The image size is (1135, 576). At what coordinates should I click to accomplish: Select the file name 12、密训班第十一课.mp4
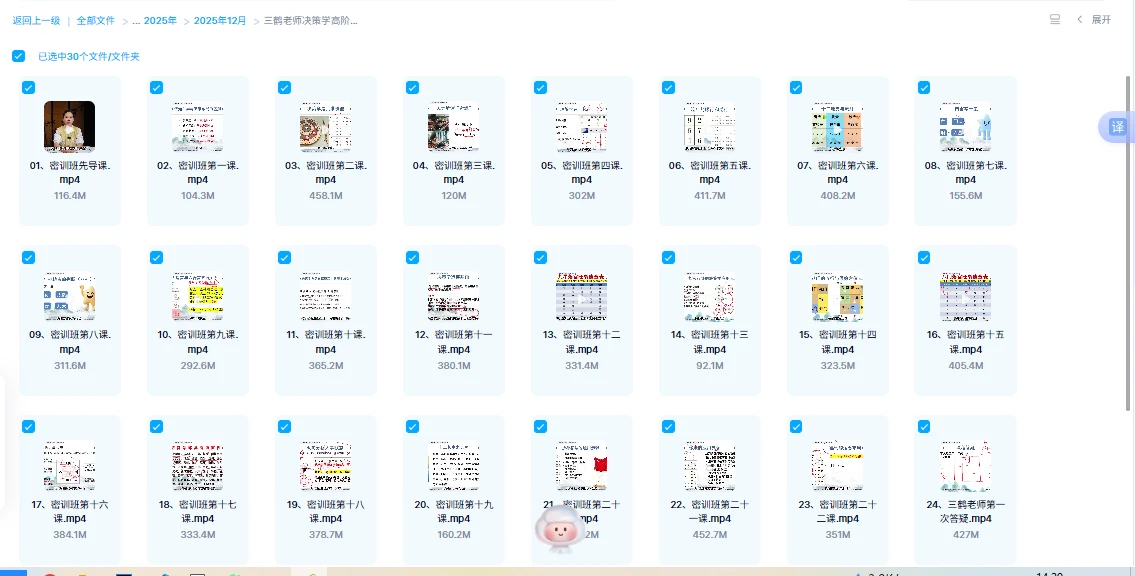454,342
